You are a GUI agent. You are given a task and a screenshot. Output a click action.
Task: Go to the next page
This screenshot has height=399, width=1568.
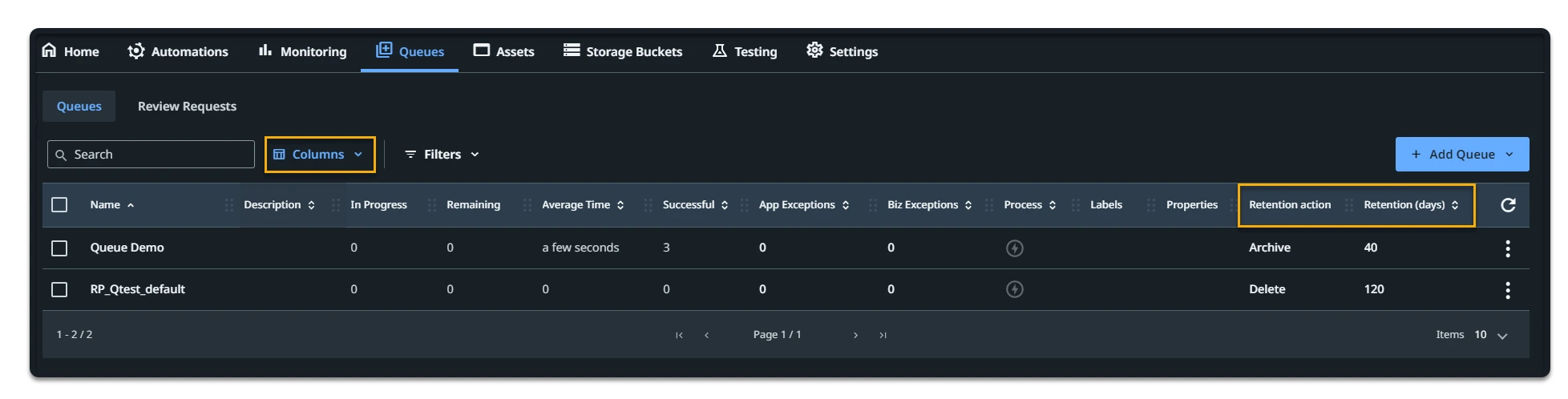pos(855,335)
